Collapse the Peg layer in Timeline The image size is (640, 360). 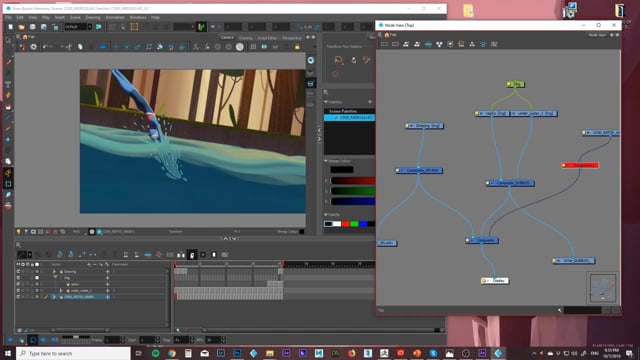pos(55,278)
